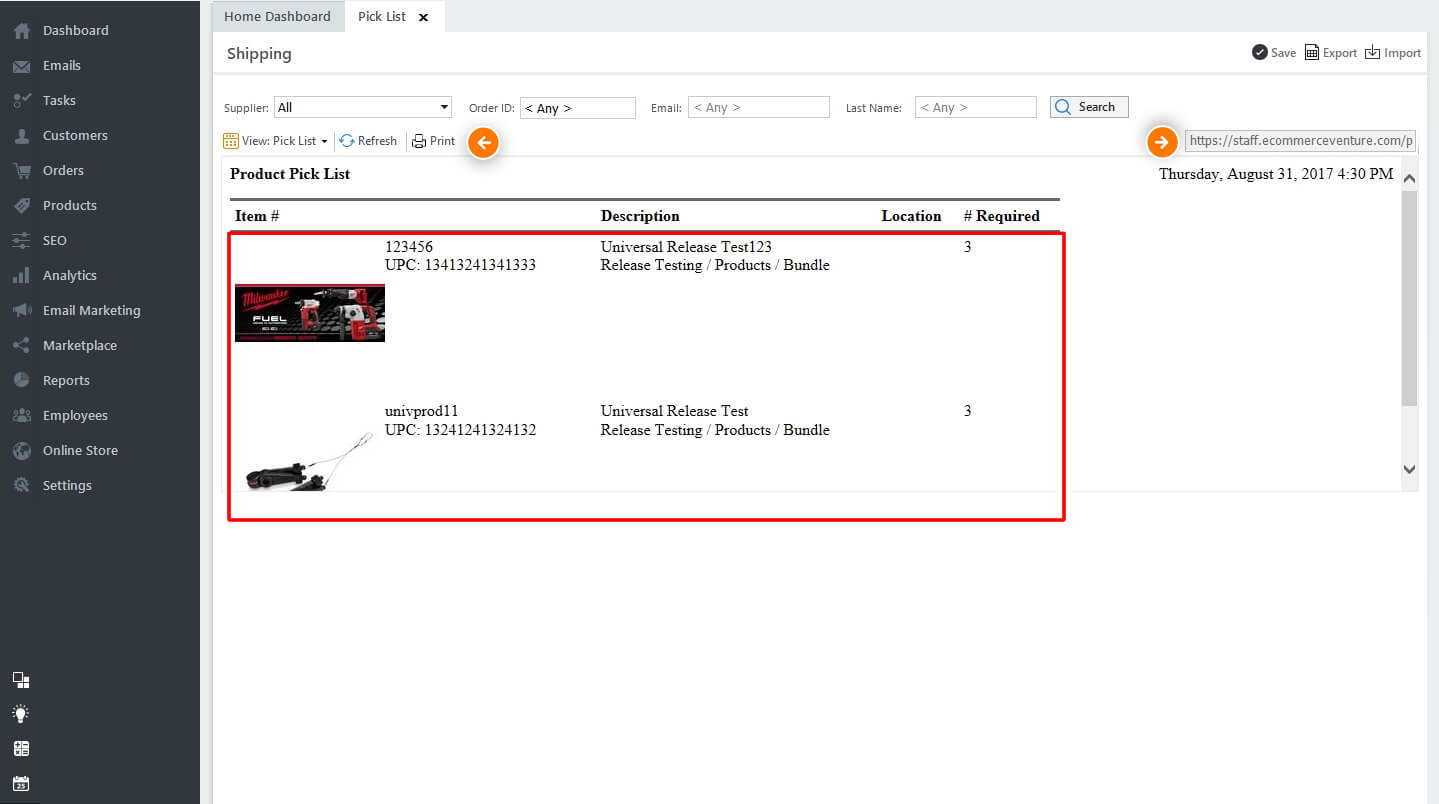The width and height of the screenshot is (1439, 804).
Task: Click the staff.ecommerceventure.com URL field
Action: (x=1300, y=141)
